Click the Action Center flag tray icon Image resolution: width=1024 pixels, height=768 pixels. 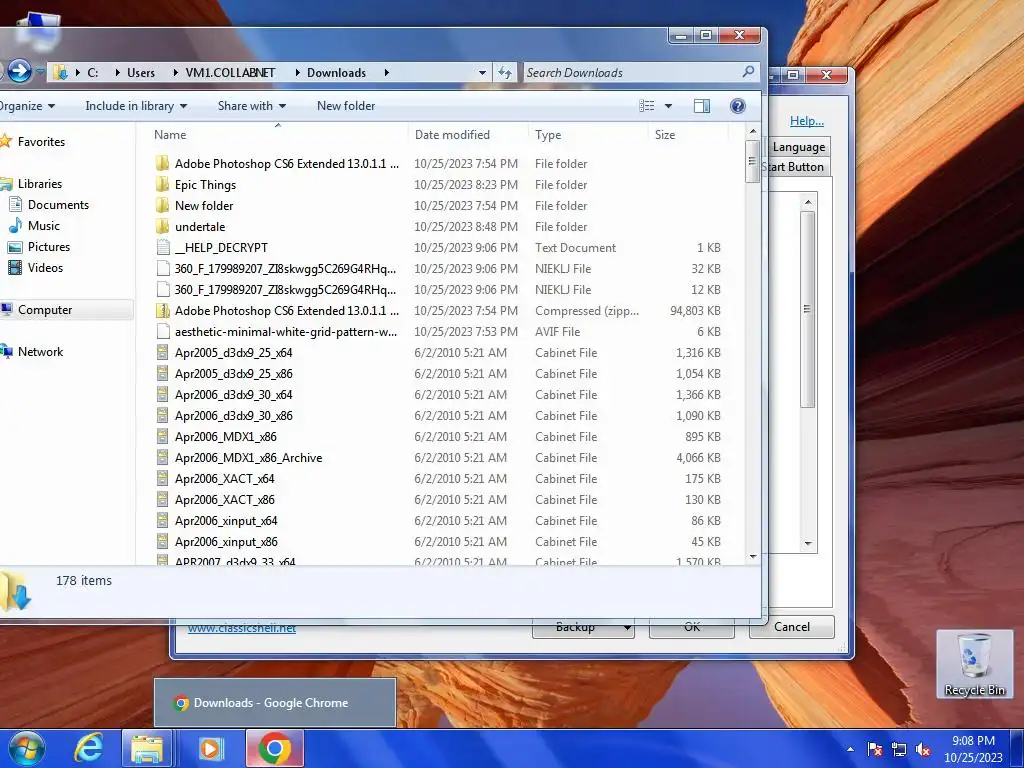[874, 749]
